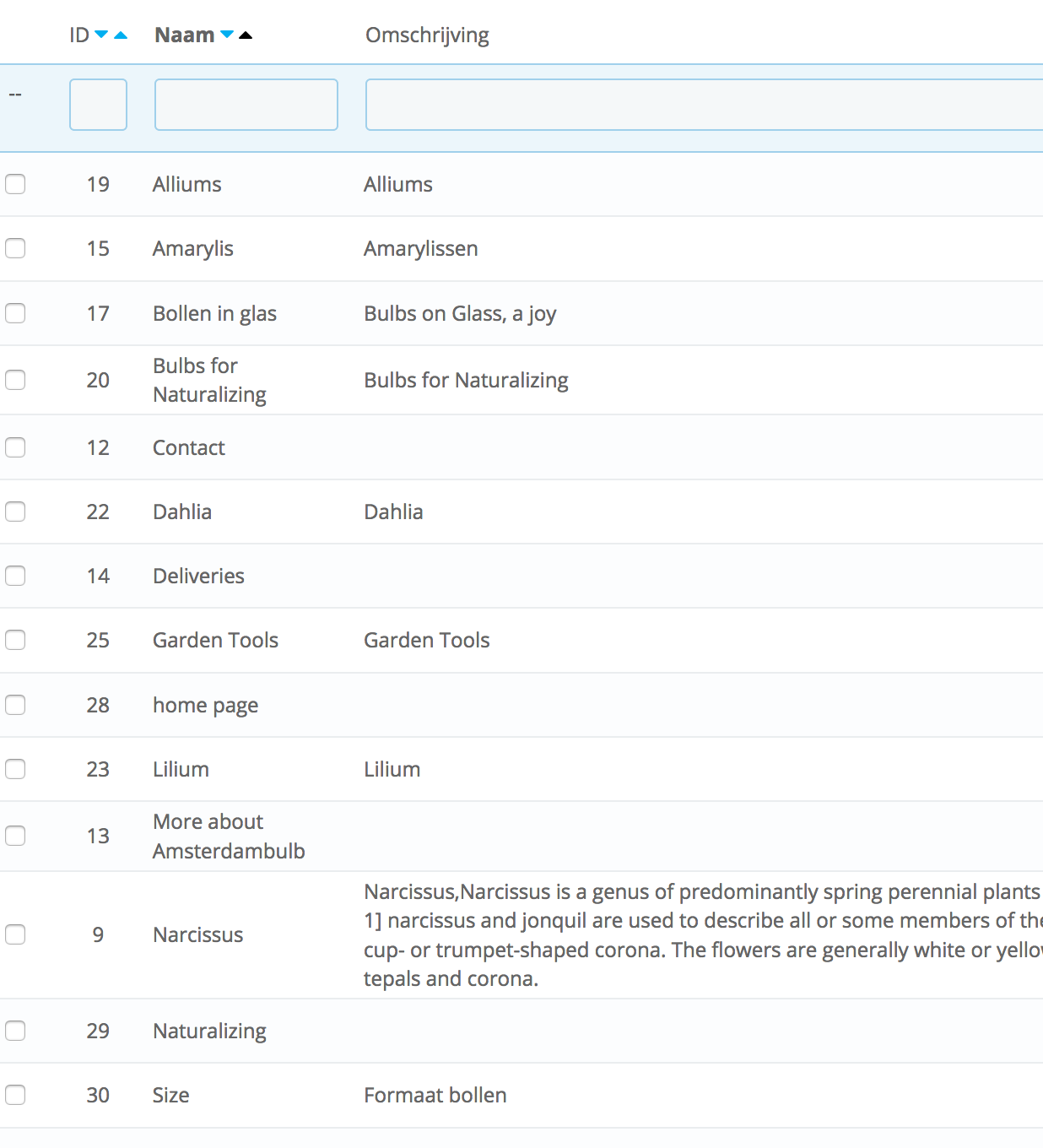Viewport: 1043px width, 1148px height.
Task: Select the Deliveries row checkbox
Action: click(x=15, y=576)
